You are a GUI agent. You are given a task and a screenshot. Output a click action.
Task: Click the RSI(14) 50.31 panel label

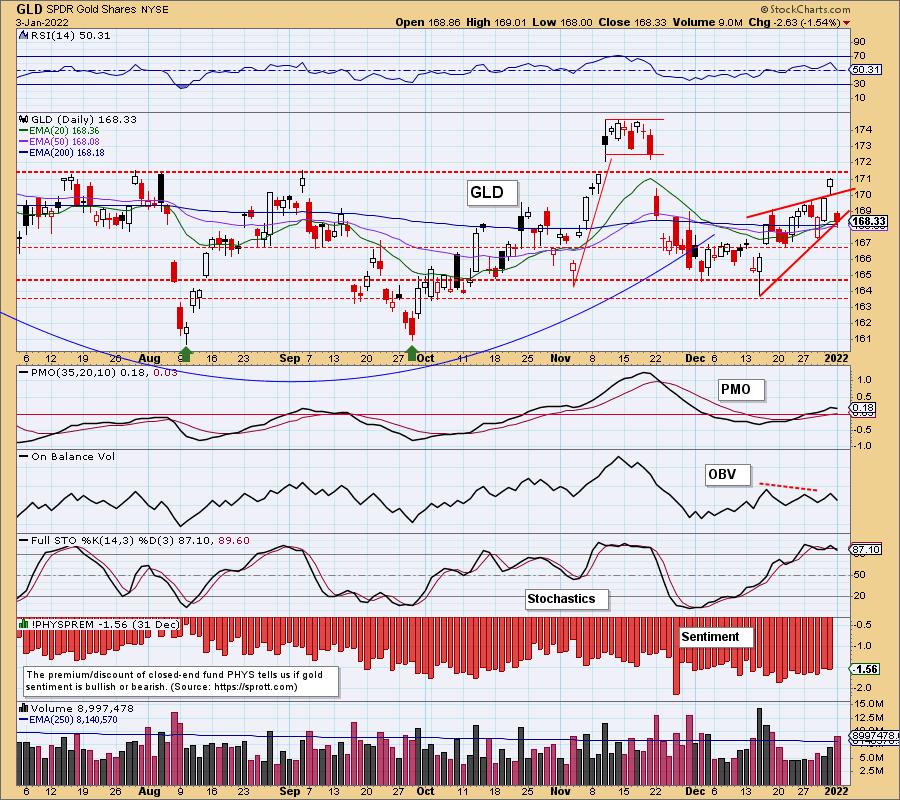tap(69, 35)
